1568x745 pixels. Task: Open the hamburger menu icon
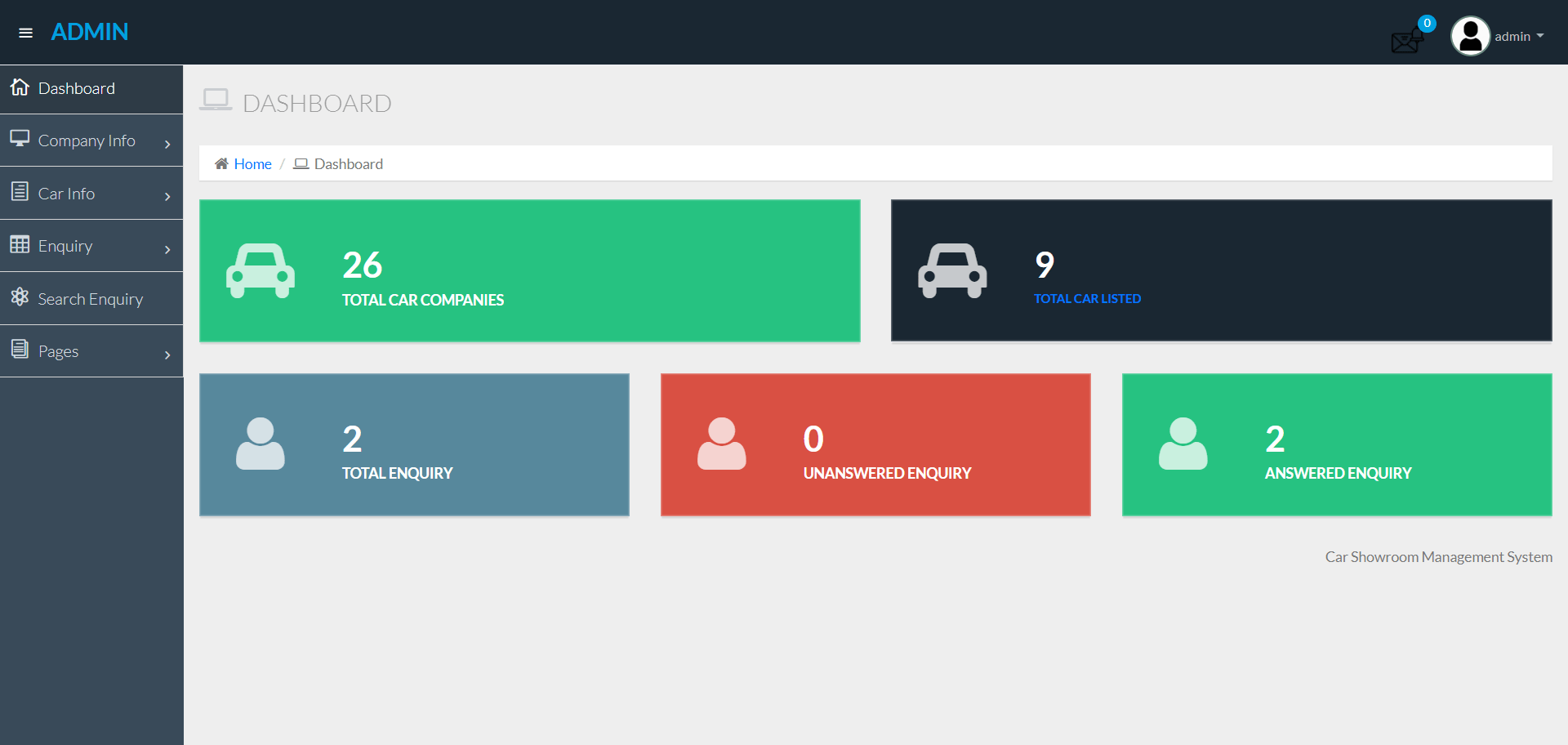(x=25, y=33)
